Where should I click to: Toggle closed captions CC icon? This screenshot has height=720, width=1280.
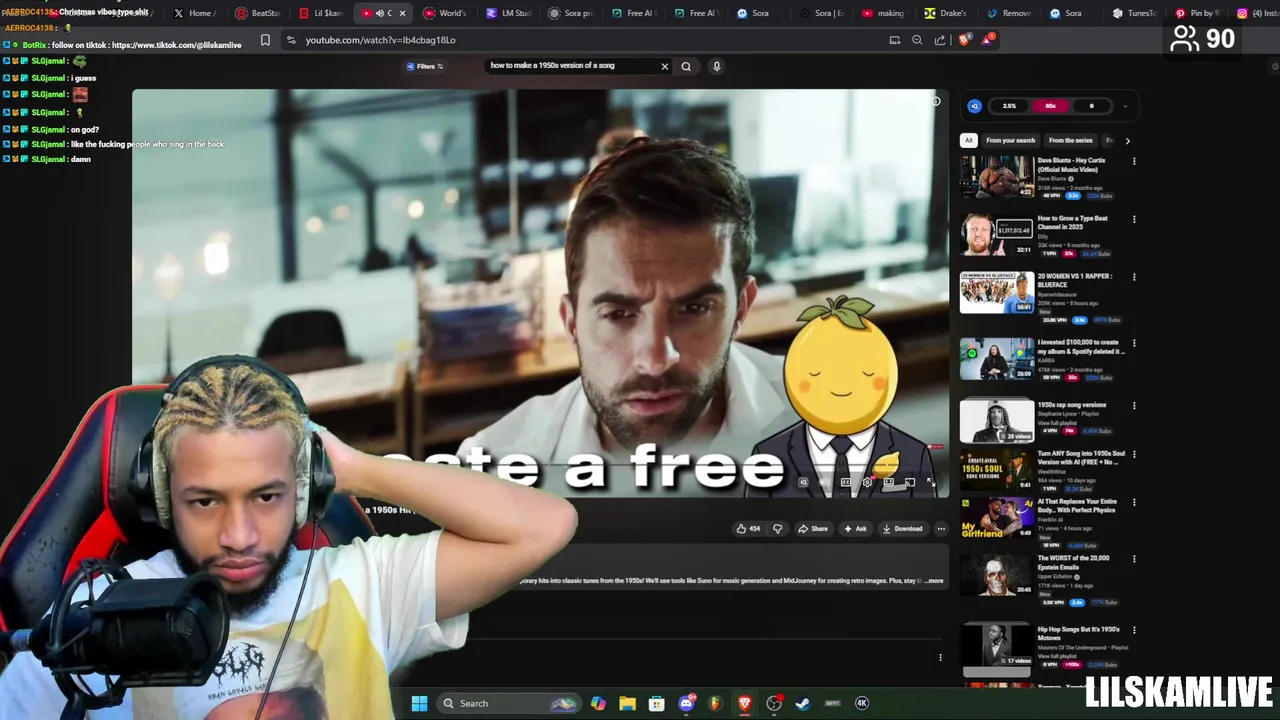click(x=846, y=482)
